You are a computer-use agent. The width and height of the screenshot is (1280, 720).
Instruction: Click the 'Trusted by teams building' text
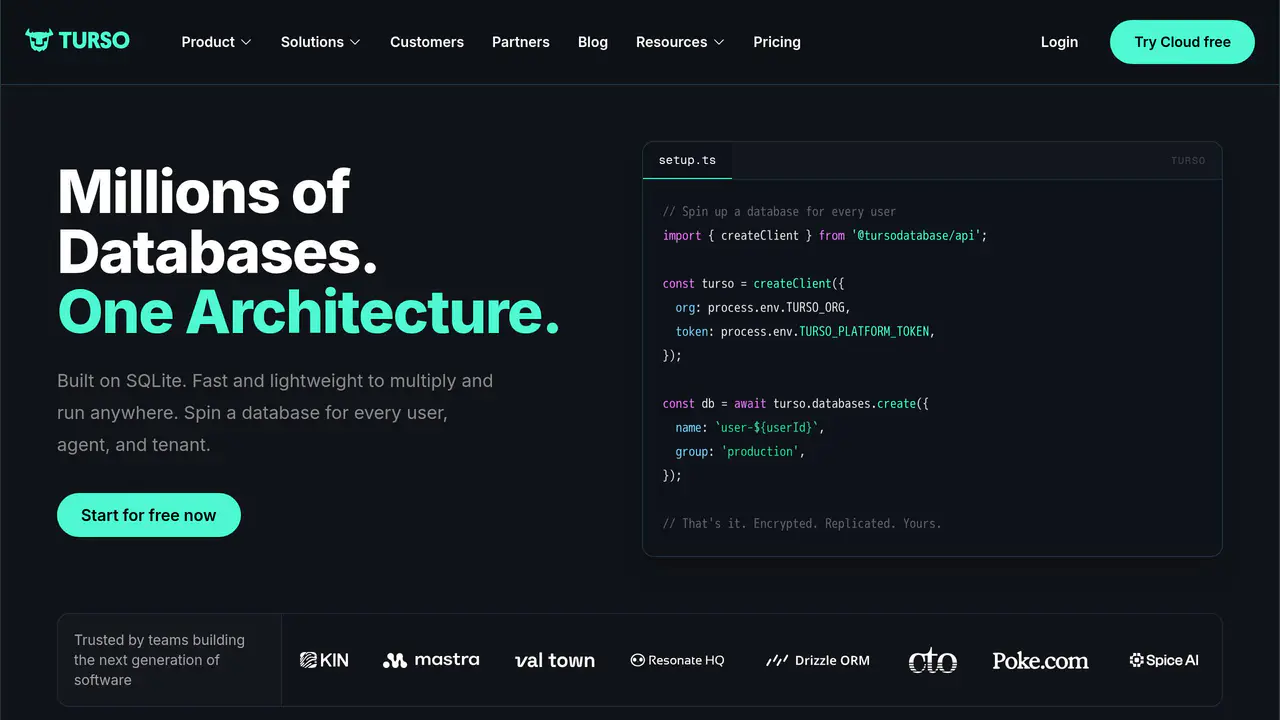pos(159,660)
